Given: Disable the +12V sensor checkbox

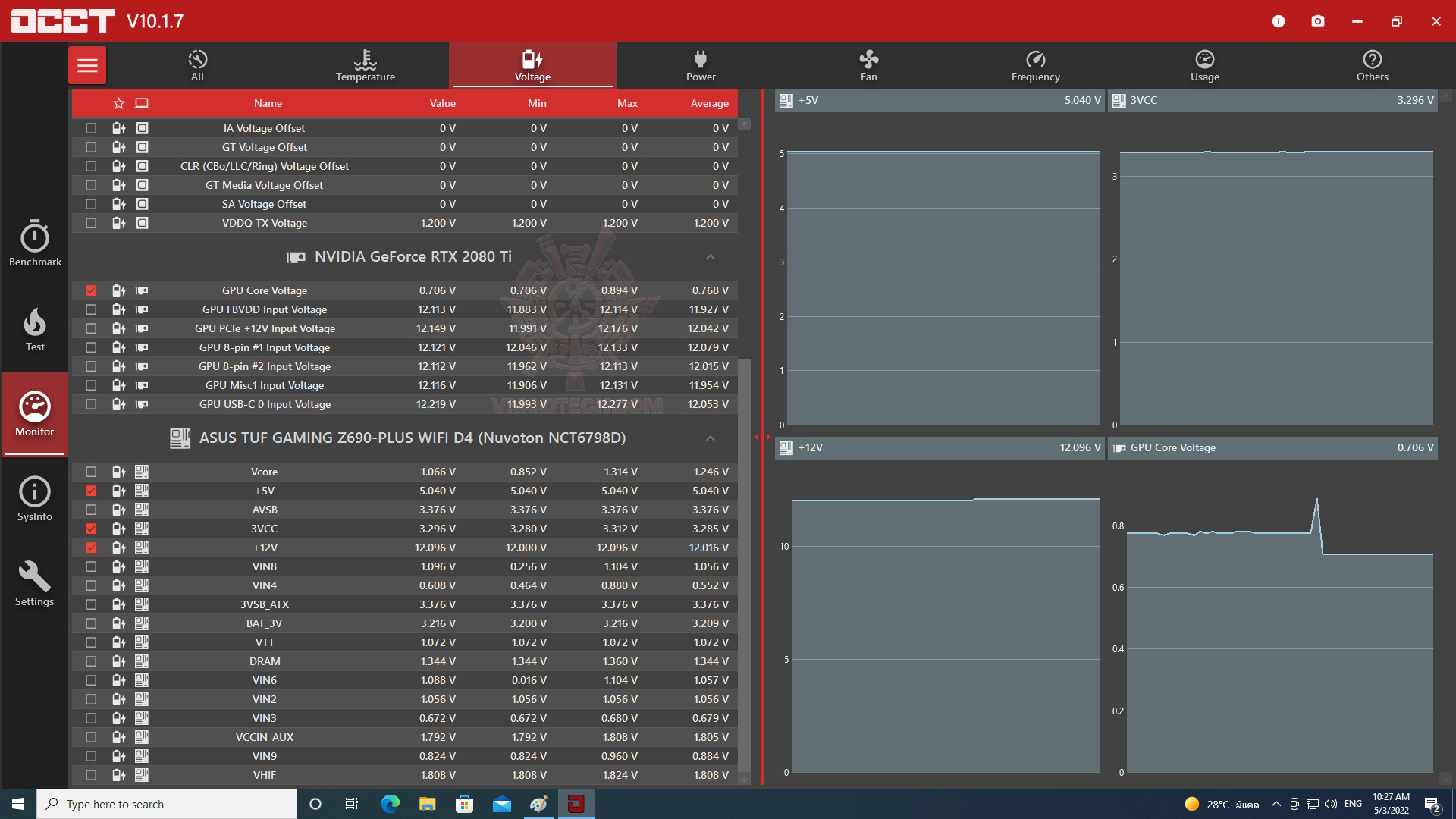Looking at the screenshot, I should [x=91, y=548].
